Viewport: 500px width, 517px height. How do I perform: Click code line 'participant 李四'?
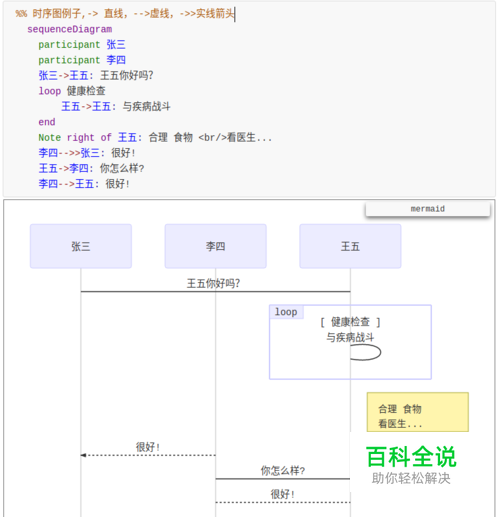[82, 60]
